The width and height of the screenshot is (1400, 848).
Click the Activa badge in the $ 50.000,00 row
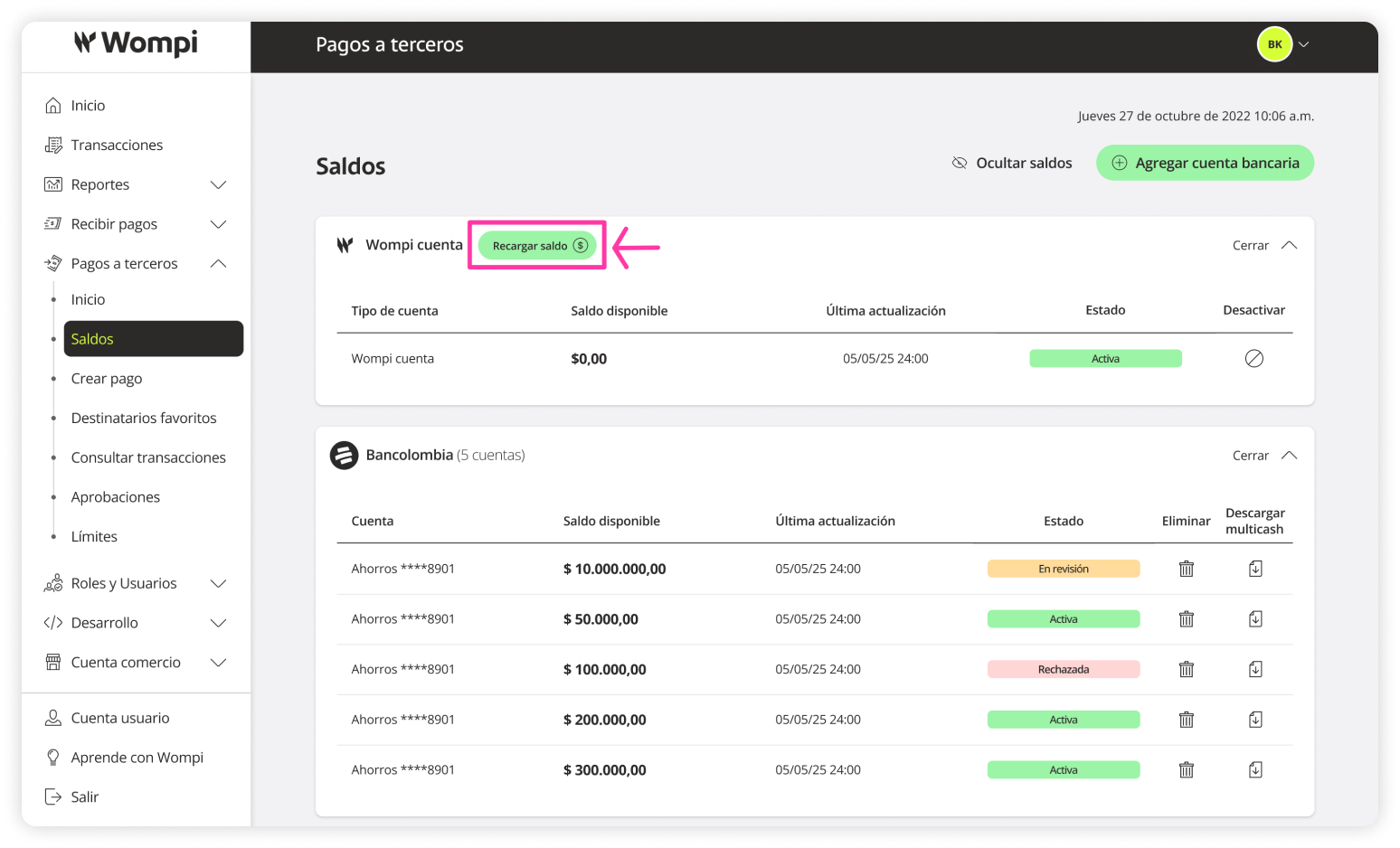1064,619
